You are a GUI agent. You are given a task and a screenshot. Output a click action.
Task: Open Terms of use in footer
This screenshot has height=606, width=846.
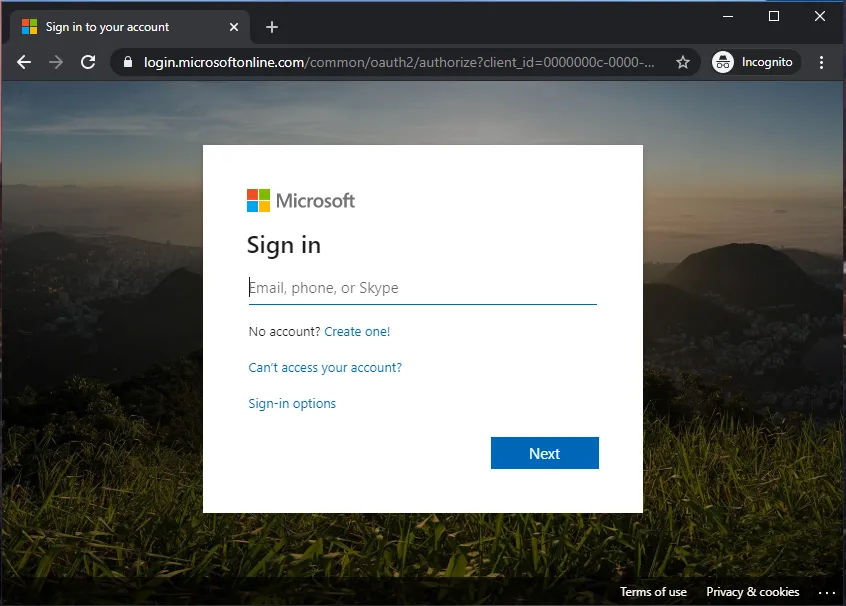(x=653, y=592)
